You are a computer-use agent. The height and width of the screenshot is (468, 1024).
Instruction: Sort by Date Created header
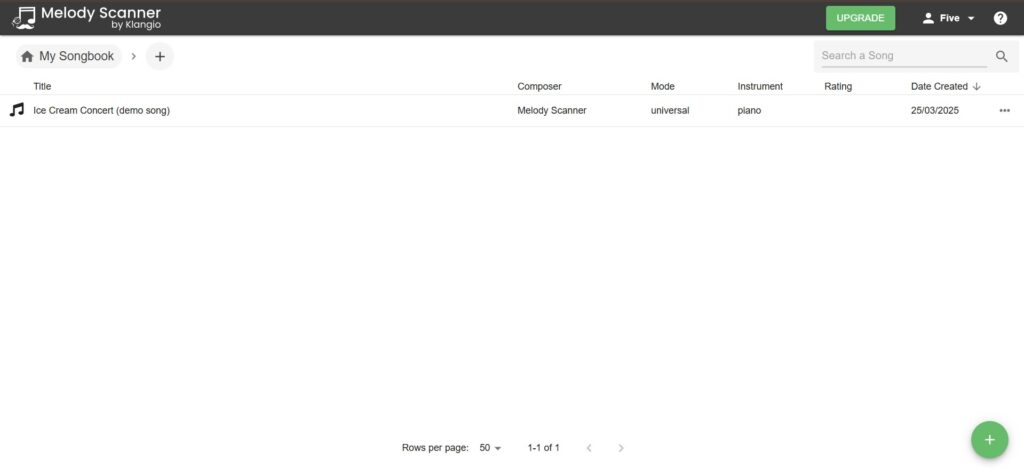click(x=939, y=86)
